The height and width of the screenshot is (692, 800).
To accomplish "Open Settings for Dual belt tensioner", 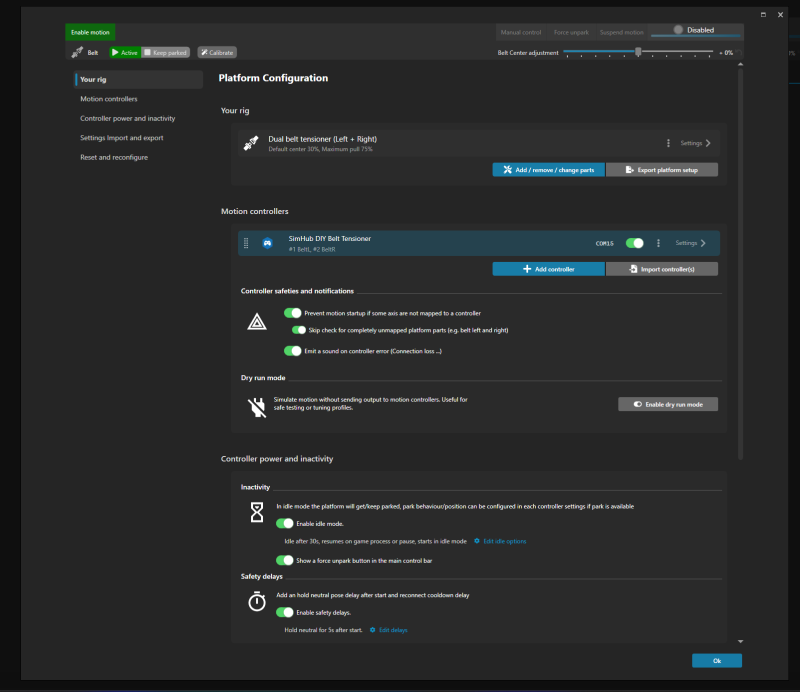I will [695, 143].
